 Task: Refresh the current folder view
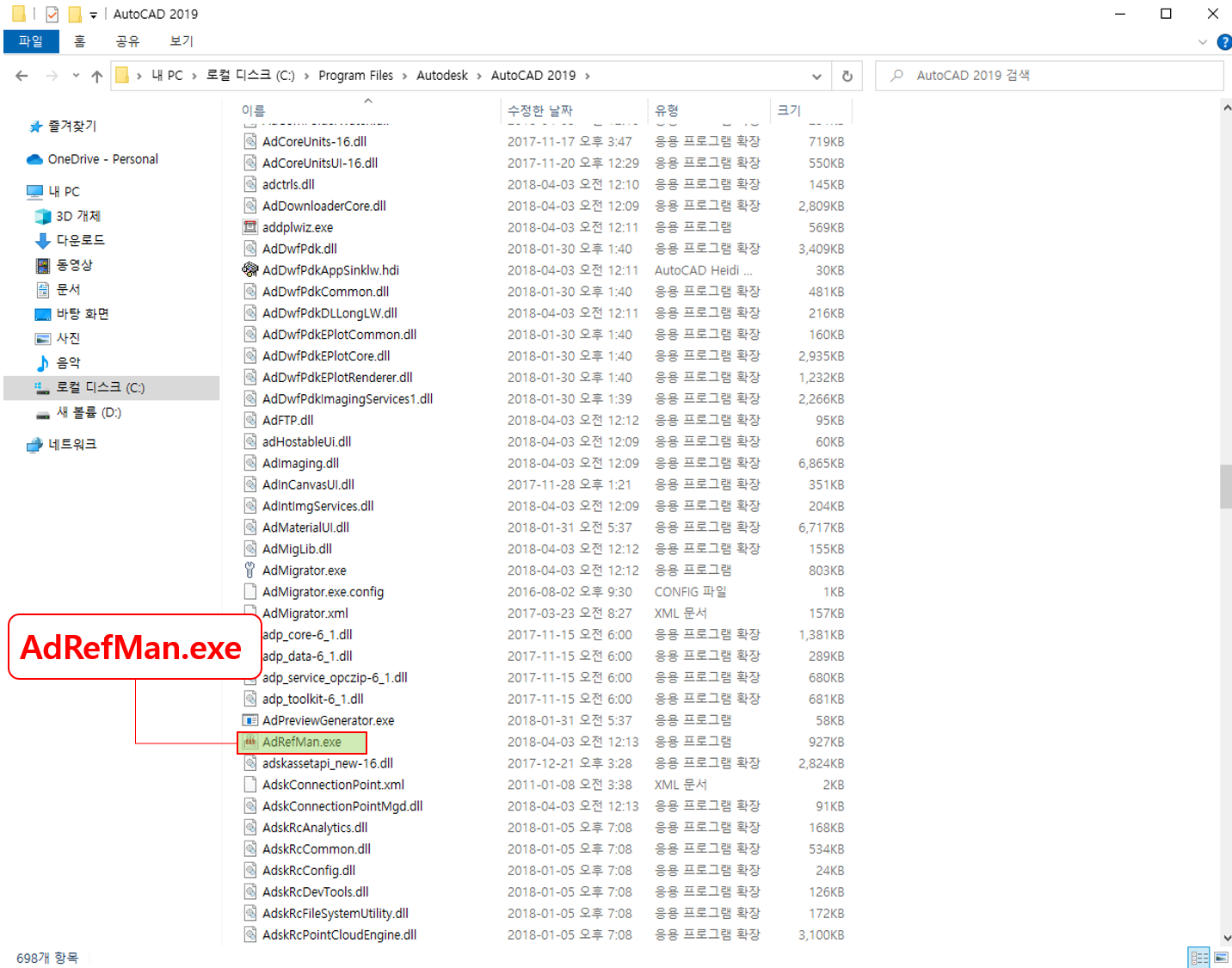click(x=847, y=76)
